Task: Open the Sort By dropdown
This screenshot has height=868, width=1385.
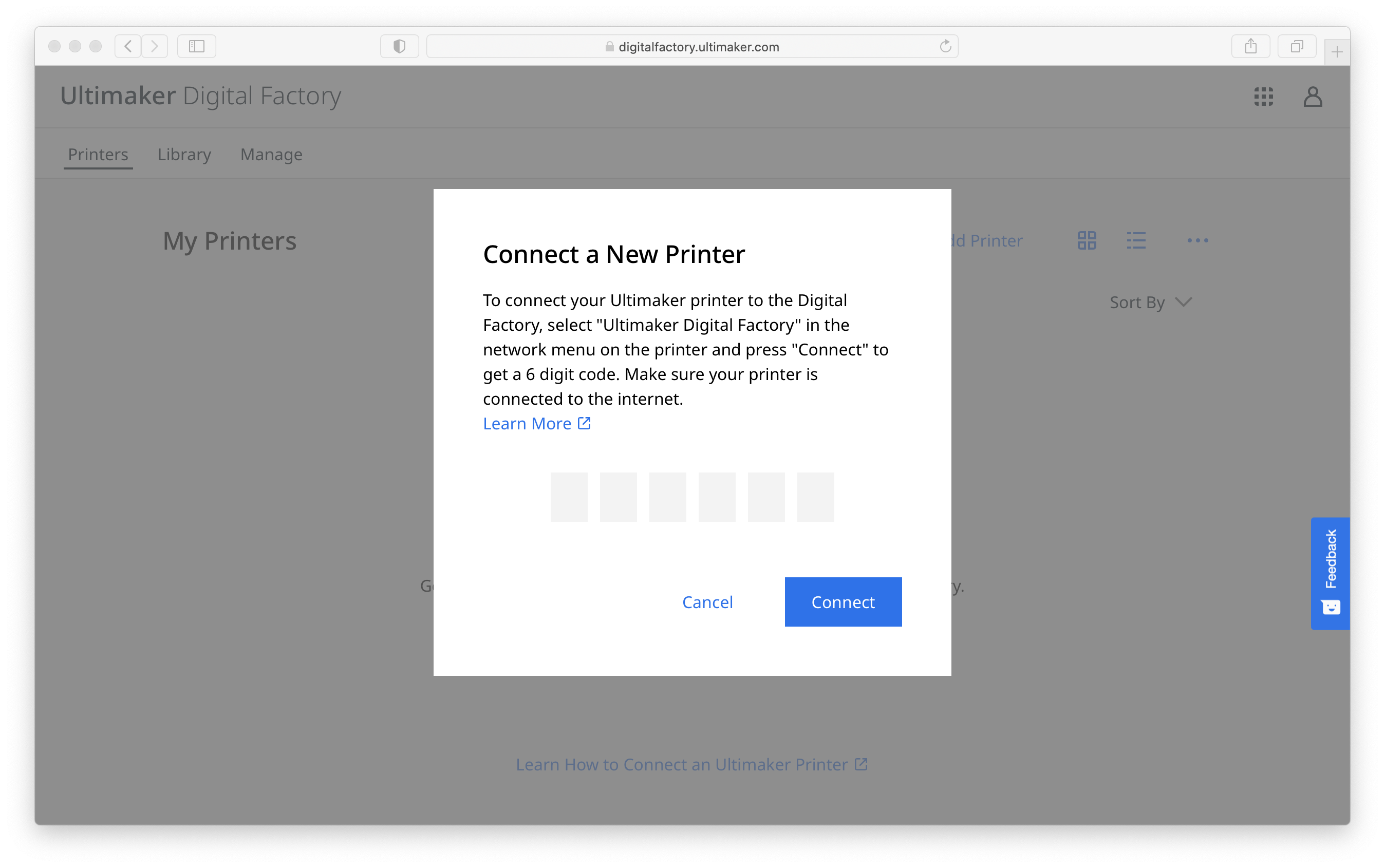Action: click(x=1150, y=302)
